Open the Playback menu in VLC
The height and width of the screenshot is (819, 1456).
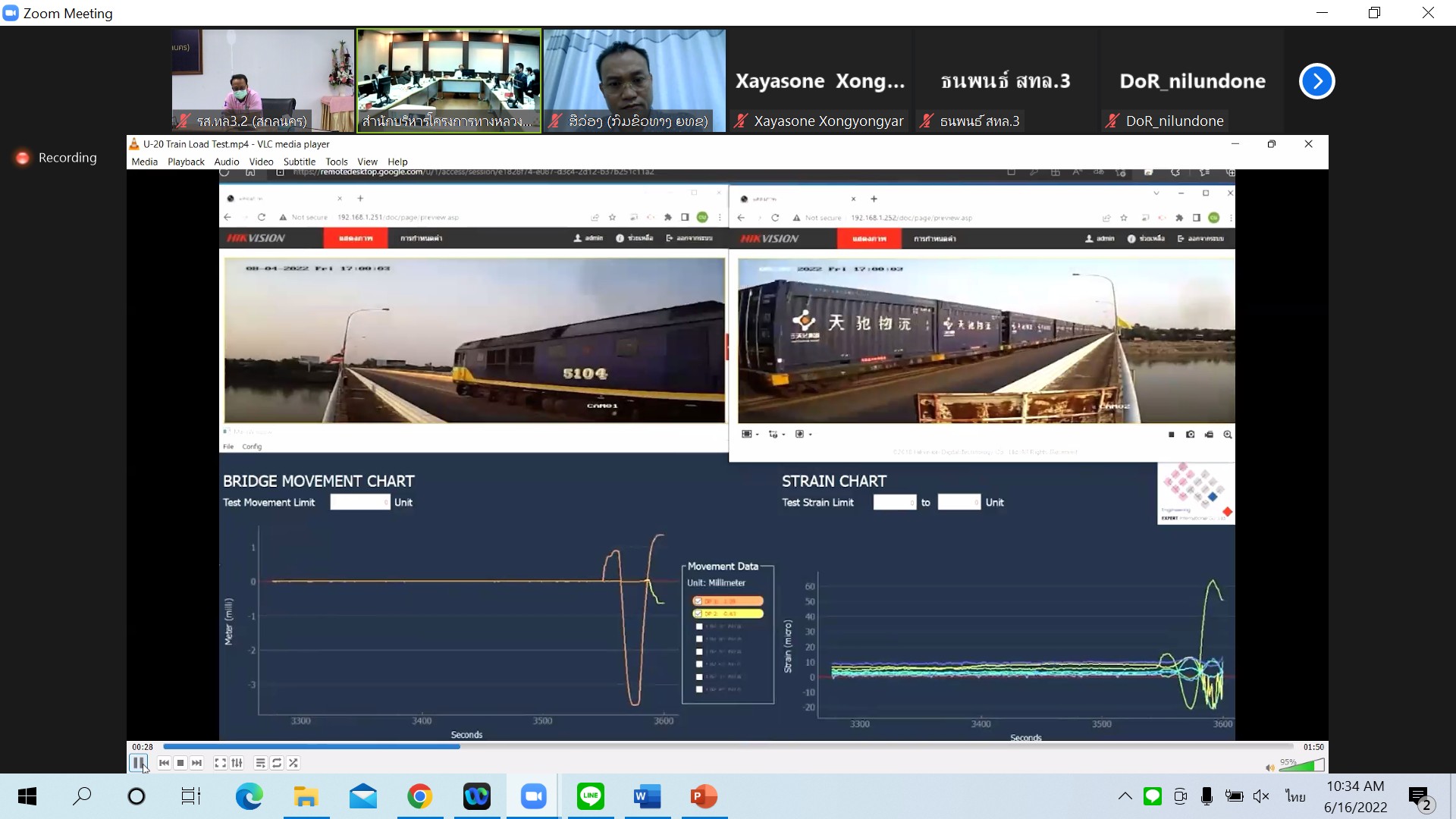click(186, 162)
